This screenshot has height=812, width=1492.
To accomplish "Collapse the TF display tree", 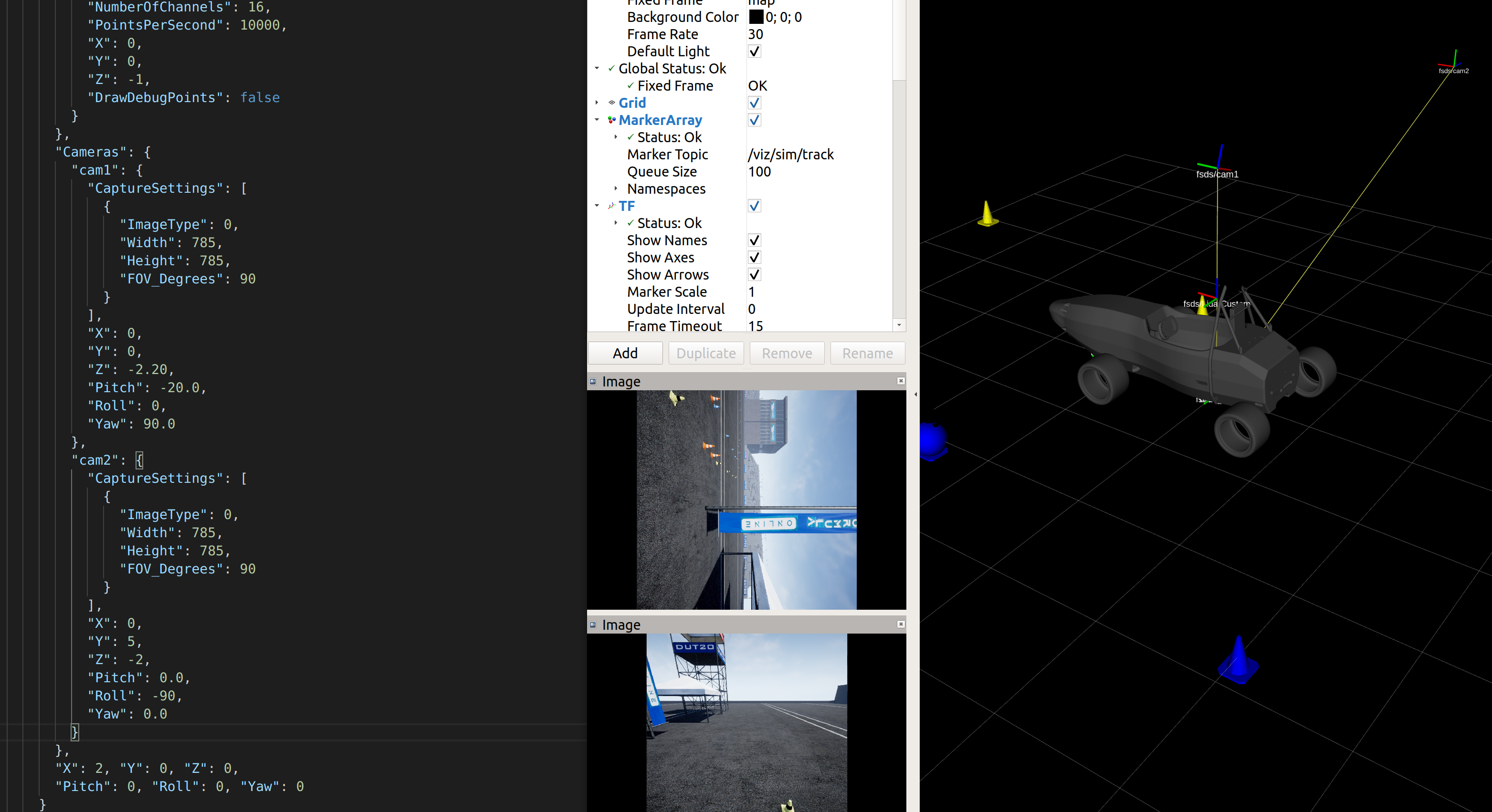I will coord(597,206).
